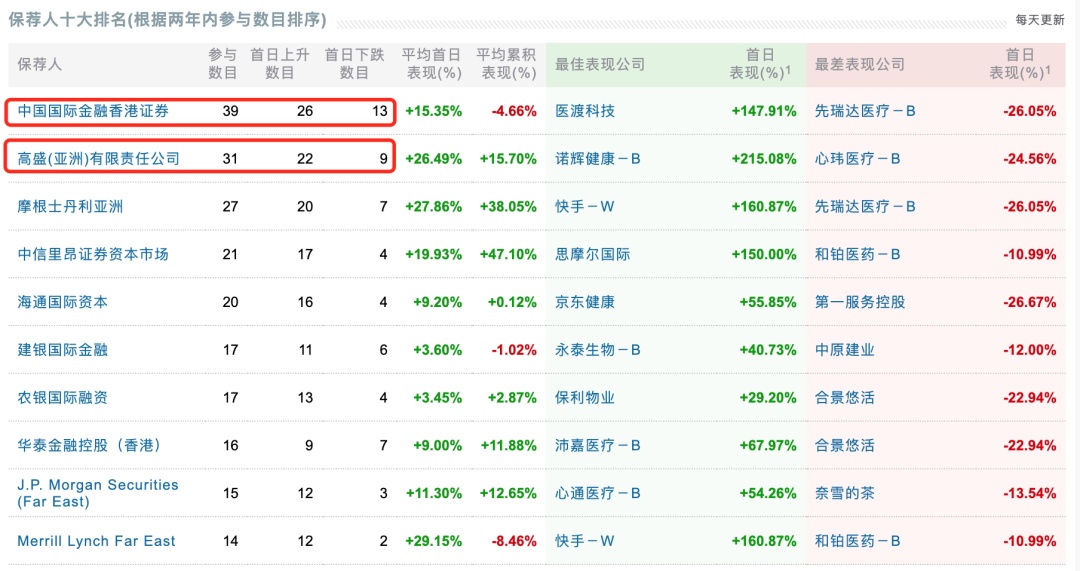This screenshot has height=571, width=1080.
Task: Open best performer 心通医疗－B
Action: [x=598, y=493]
